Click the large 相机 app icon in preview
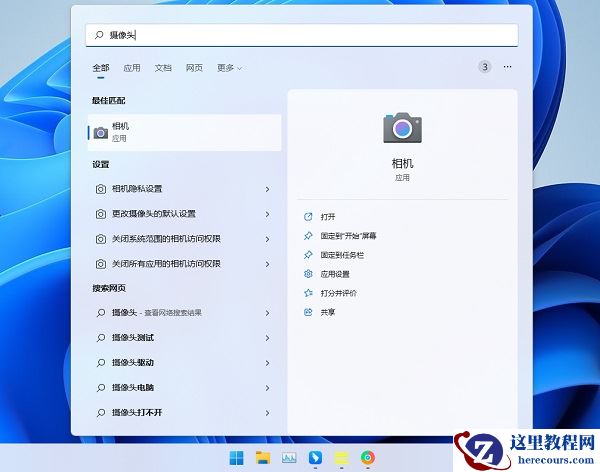600x472 pixels. click(402, 127)
